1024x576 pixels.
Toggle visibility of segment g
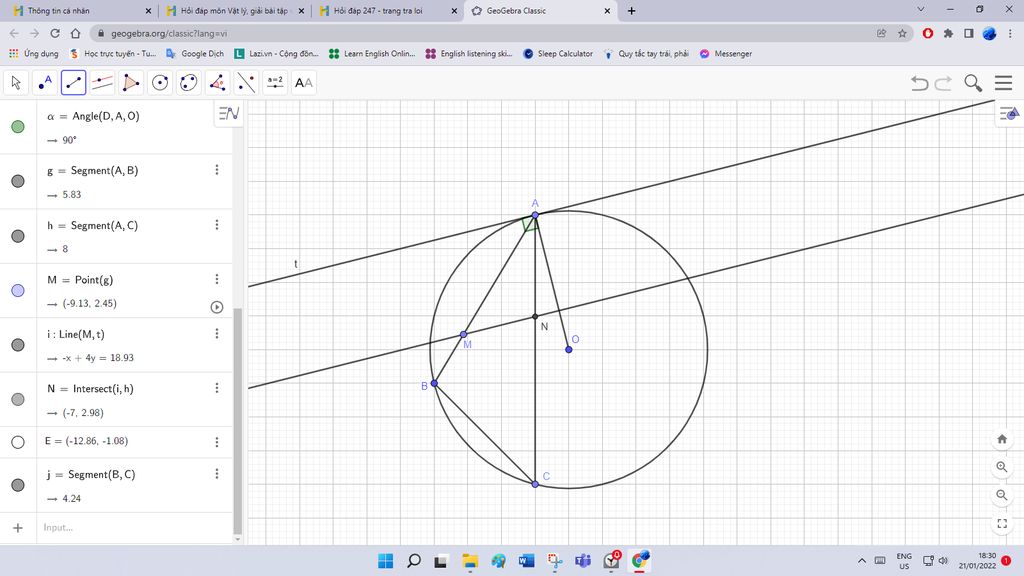tap(18, 182)
